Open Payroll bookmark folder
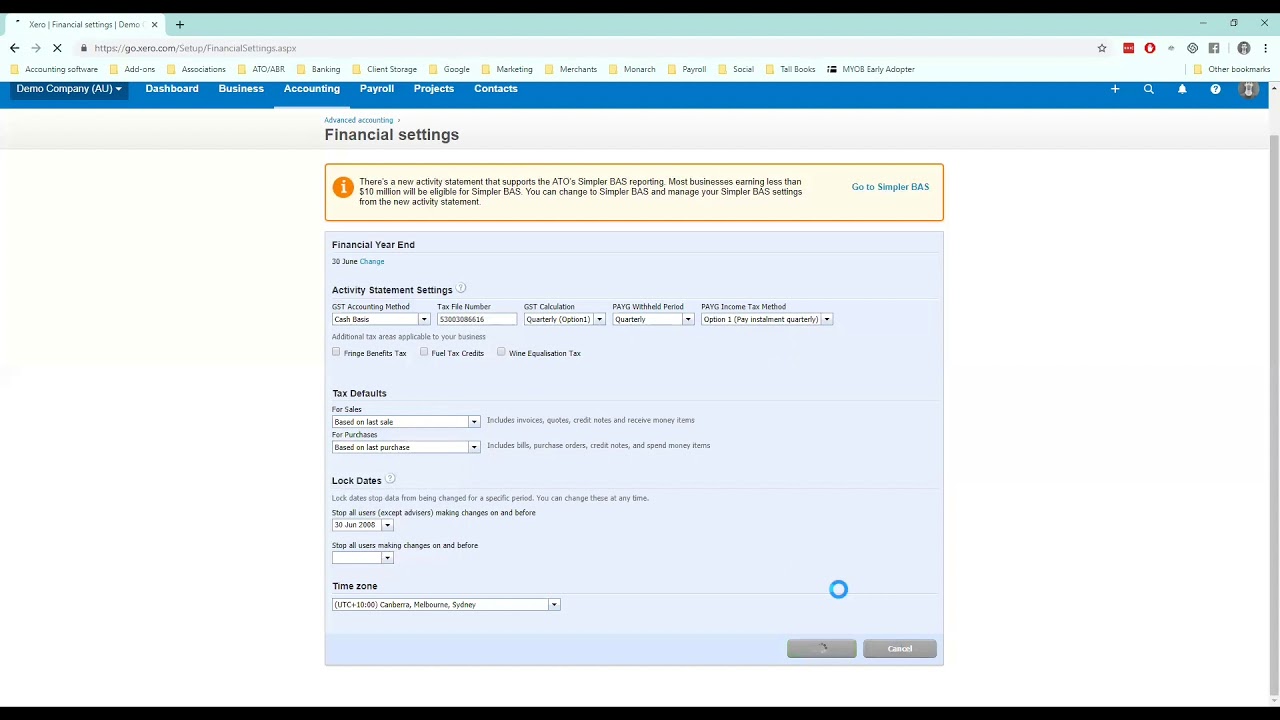The height and width of the screenshot is (720, 1280). point(687,69)
